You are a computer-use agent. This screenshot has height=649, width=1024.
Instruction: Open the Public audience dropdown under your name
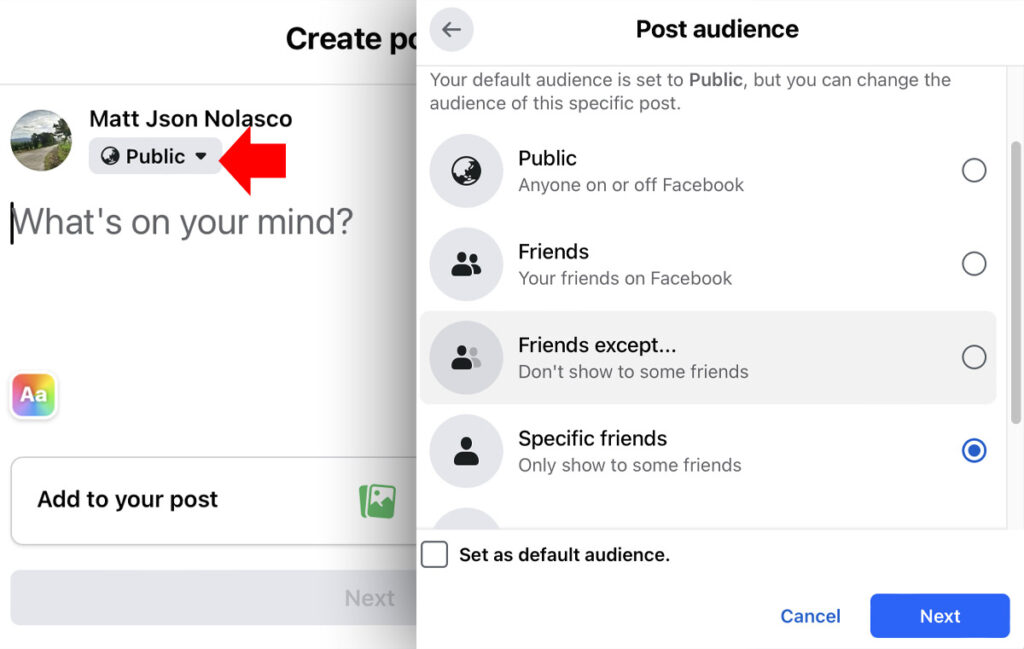(155, 156)
